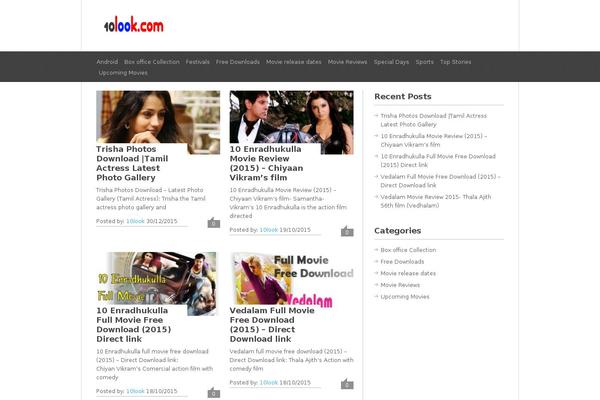Select Special Days menu item
Viewport: 600px width, 400px height.
[x=391, y=62]
